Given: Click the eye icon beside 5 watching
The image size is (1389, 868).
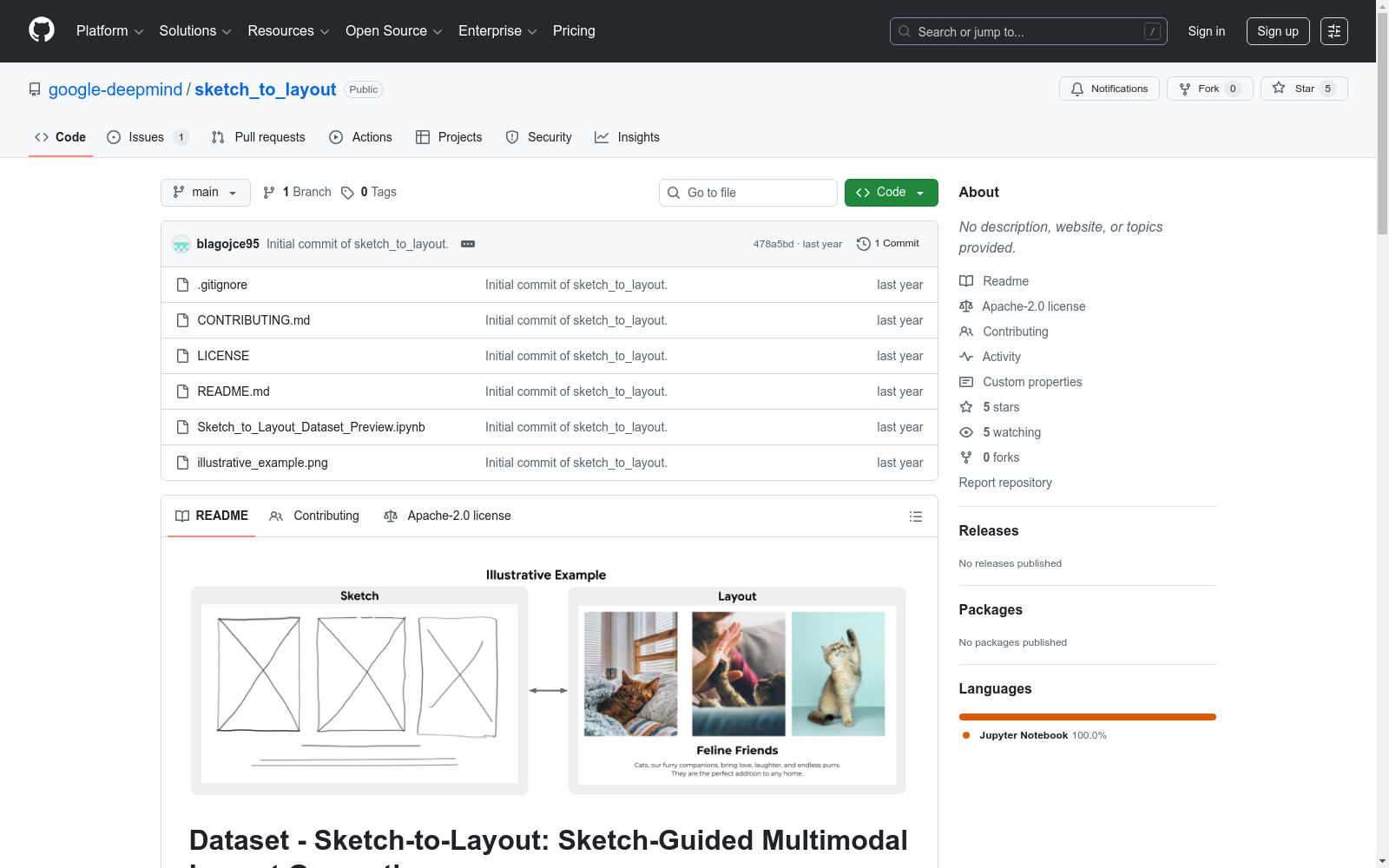Looking at the screenshot, I should coord(966,432).
